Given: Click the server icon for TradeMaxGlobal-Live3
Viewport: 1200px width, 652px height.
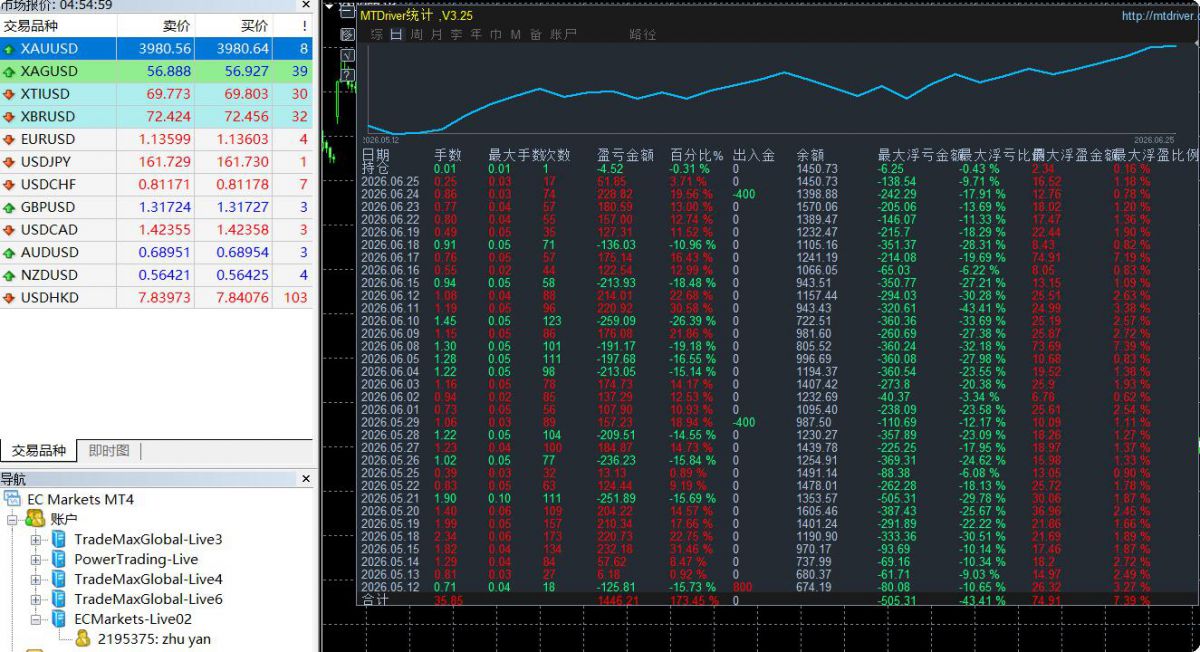Looking at the screenshot, I should click(58, 539).
